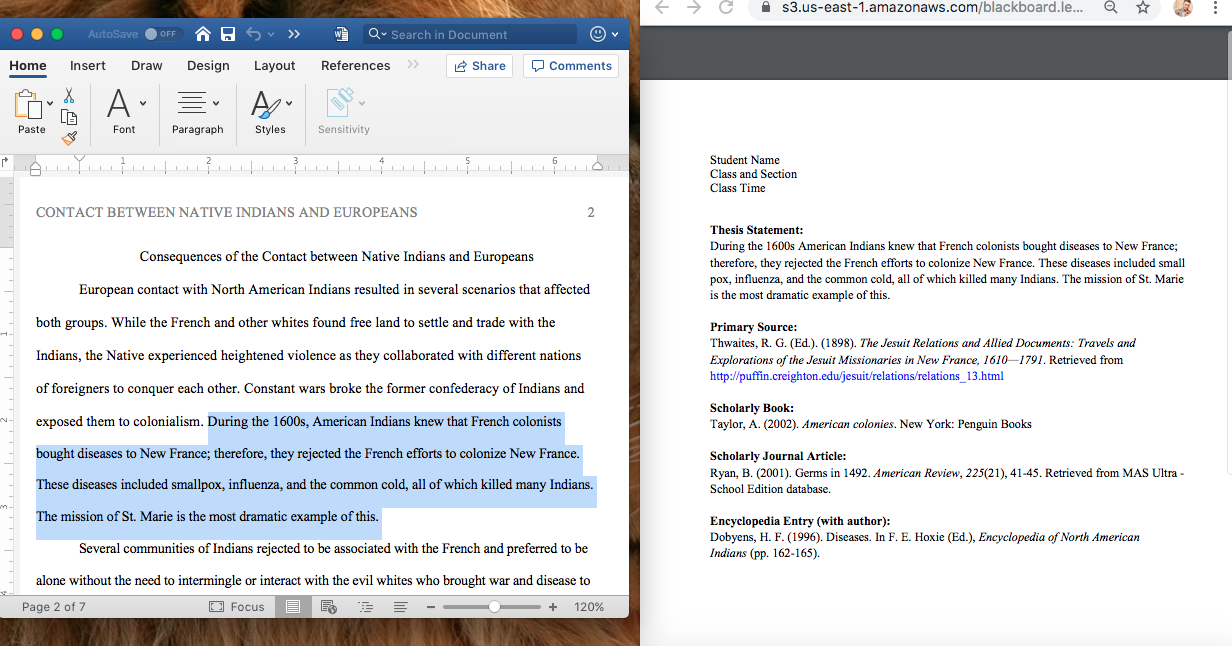Viewport: 1232px width, 646px height.
Task: Click the running head CONTACT BETWEEN NATIVE INDIANS
Action: pyautogui.click(x=227, y=212)
